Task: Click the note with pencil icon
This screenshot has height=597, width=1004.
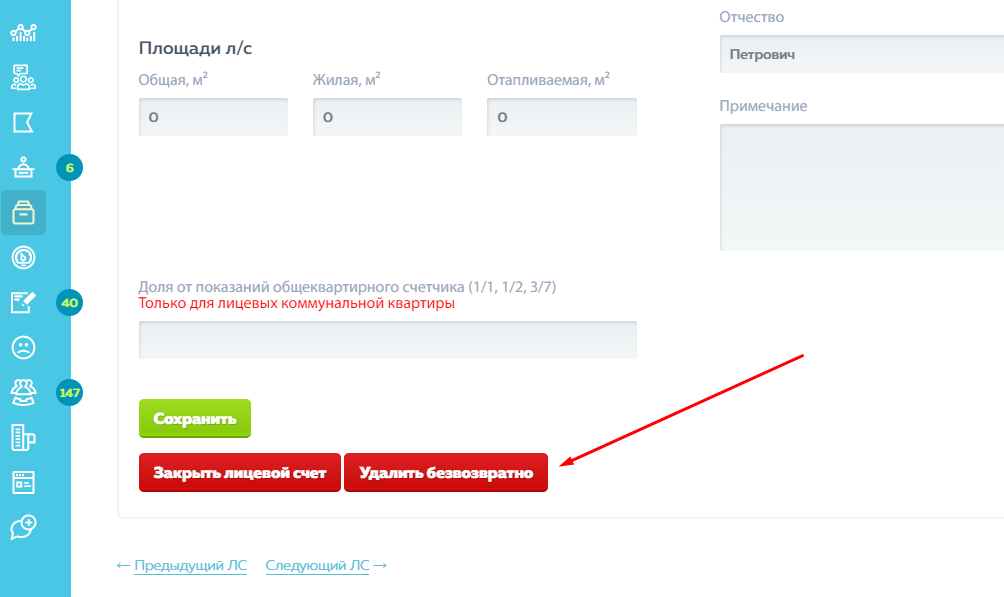Action: click(x=24, y=302)
